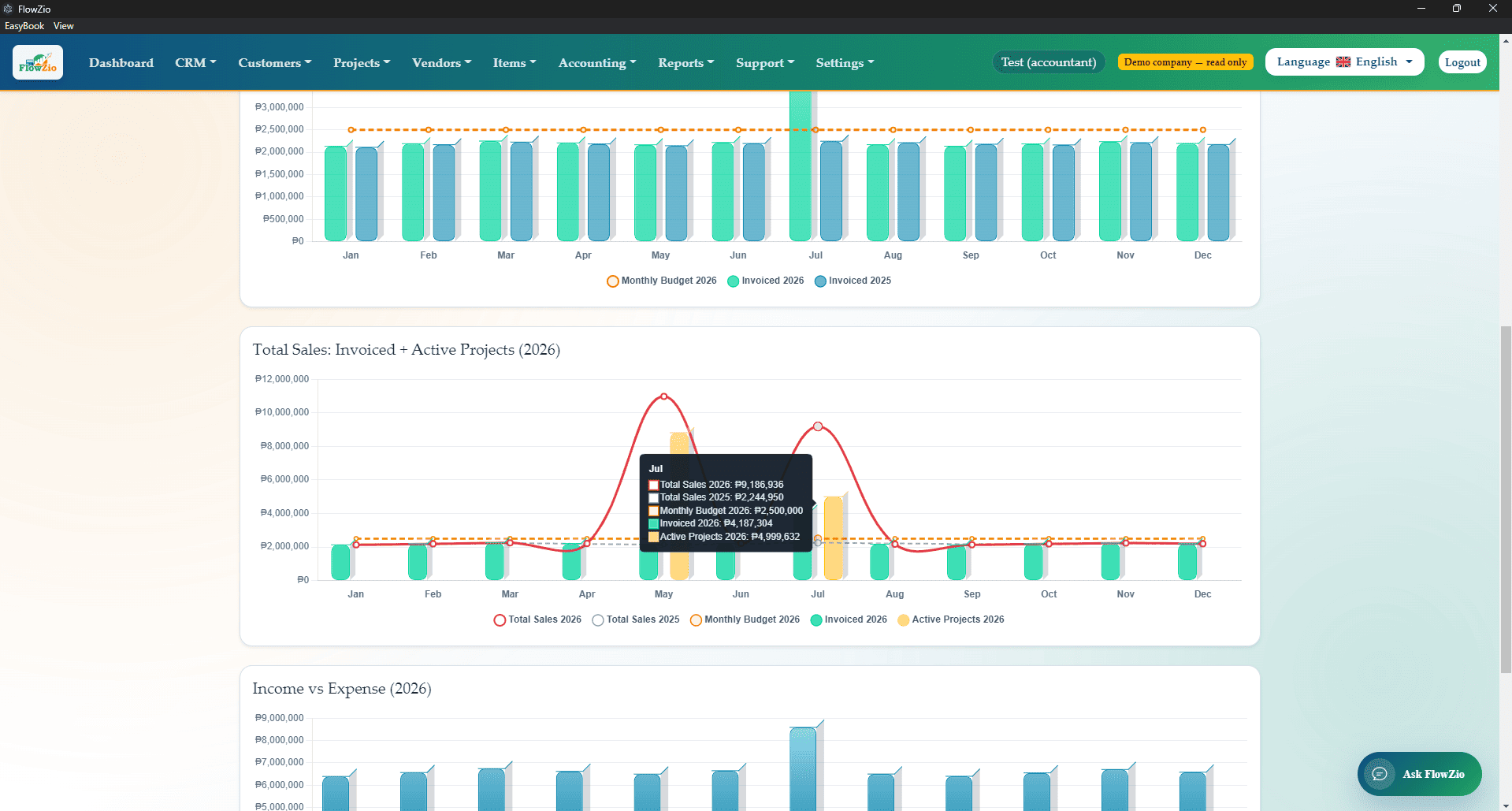Viewport: 1512px width, 811px height.
Task: Click the Jul Total Sales 2026 data point
Action: (x=818, y=426)
